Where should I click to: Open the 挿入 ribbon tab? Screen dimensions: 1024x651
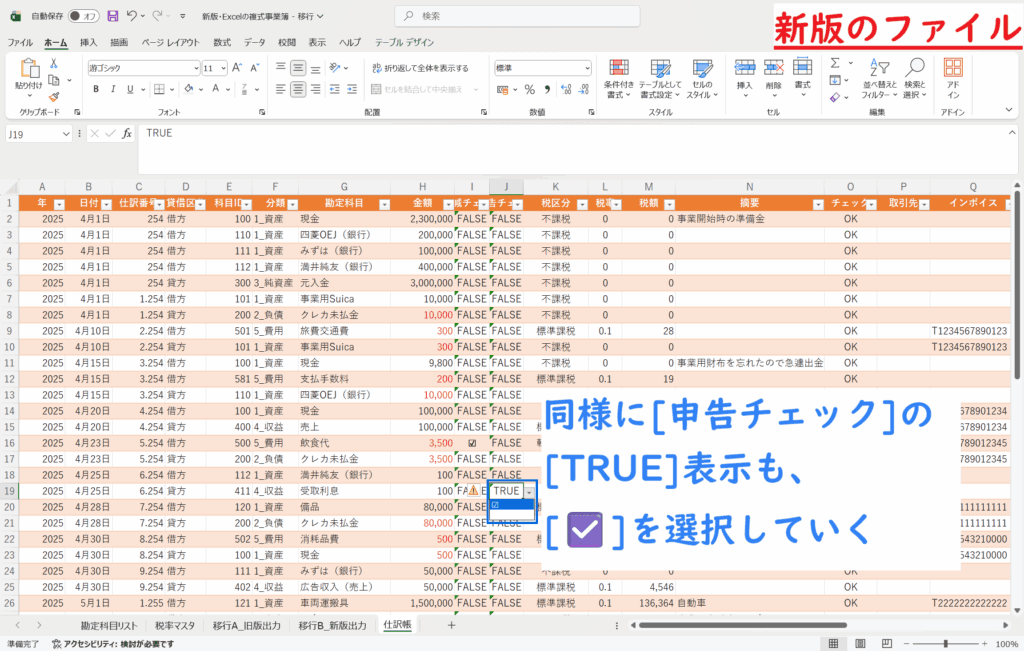pos(88,42)
